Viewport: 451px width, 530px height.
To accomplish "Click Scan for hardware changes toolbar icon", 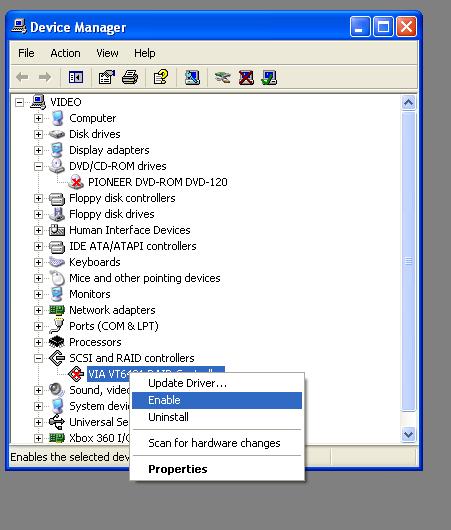I will pyautogui.click(x=192, y=77).
